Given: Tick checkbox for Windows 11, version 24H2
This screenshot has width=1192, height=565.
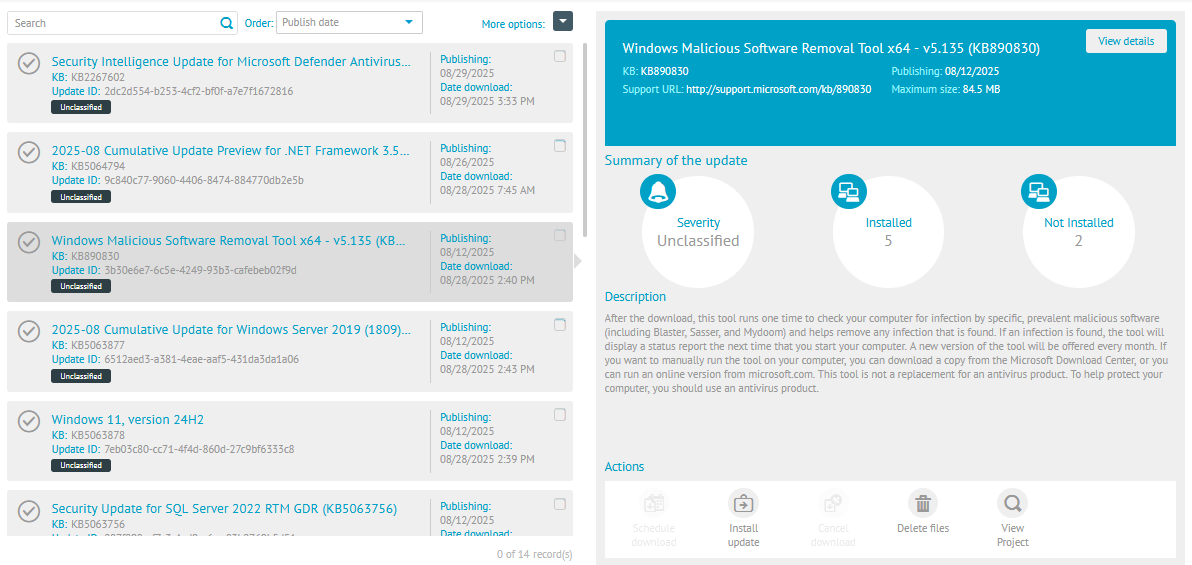Looking at the screenshot, I should [560, 414].
